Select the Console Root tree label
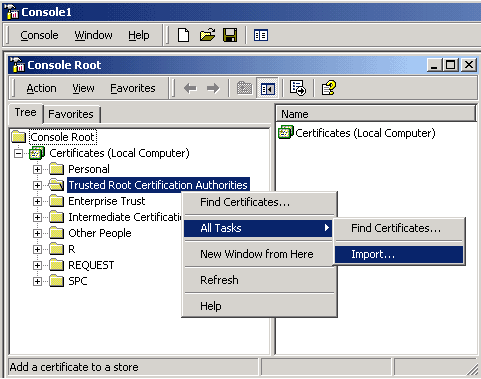 (x=63, y=137)
